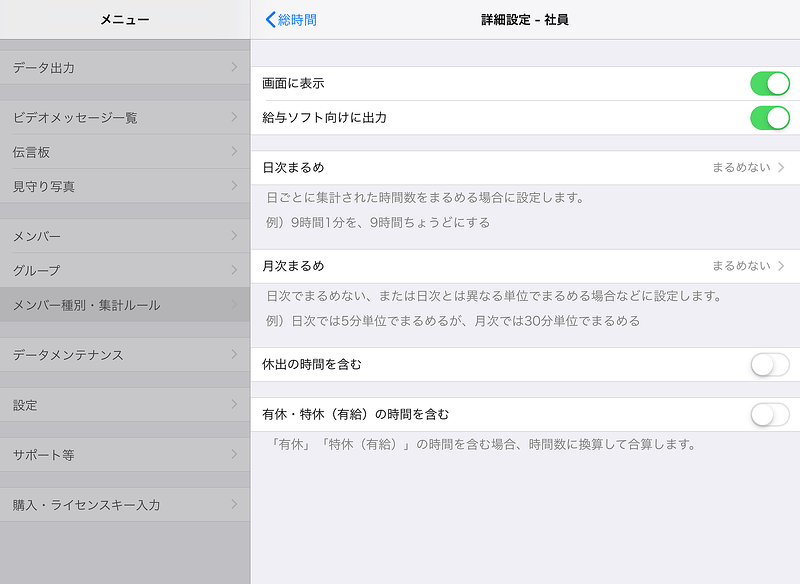Image resolution: width=800 pixels, height=584 pixels.
Task: Click chevron on 購入・ライセンスキー入力 row
Action: [234, 505]
